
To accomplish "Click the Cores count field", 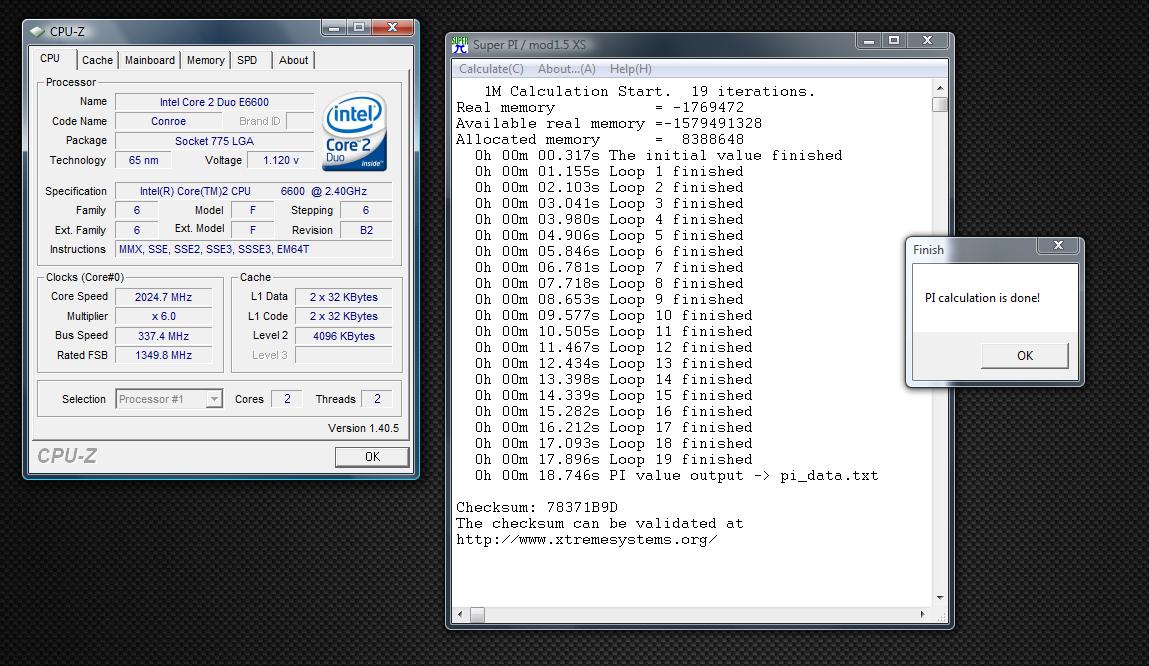I will (x=287, y=399).
